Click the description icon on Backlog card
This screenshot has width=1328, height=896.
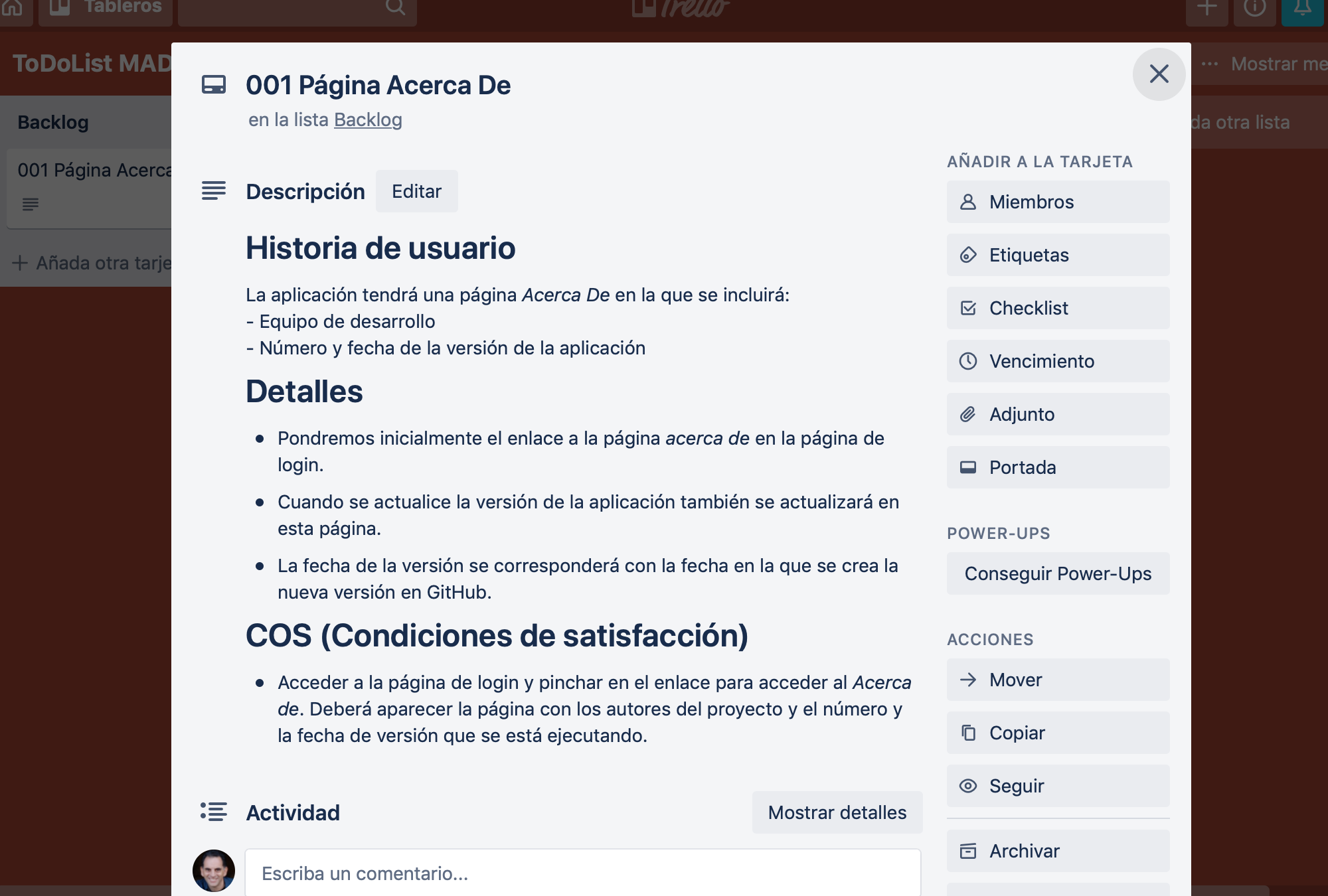30,204
